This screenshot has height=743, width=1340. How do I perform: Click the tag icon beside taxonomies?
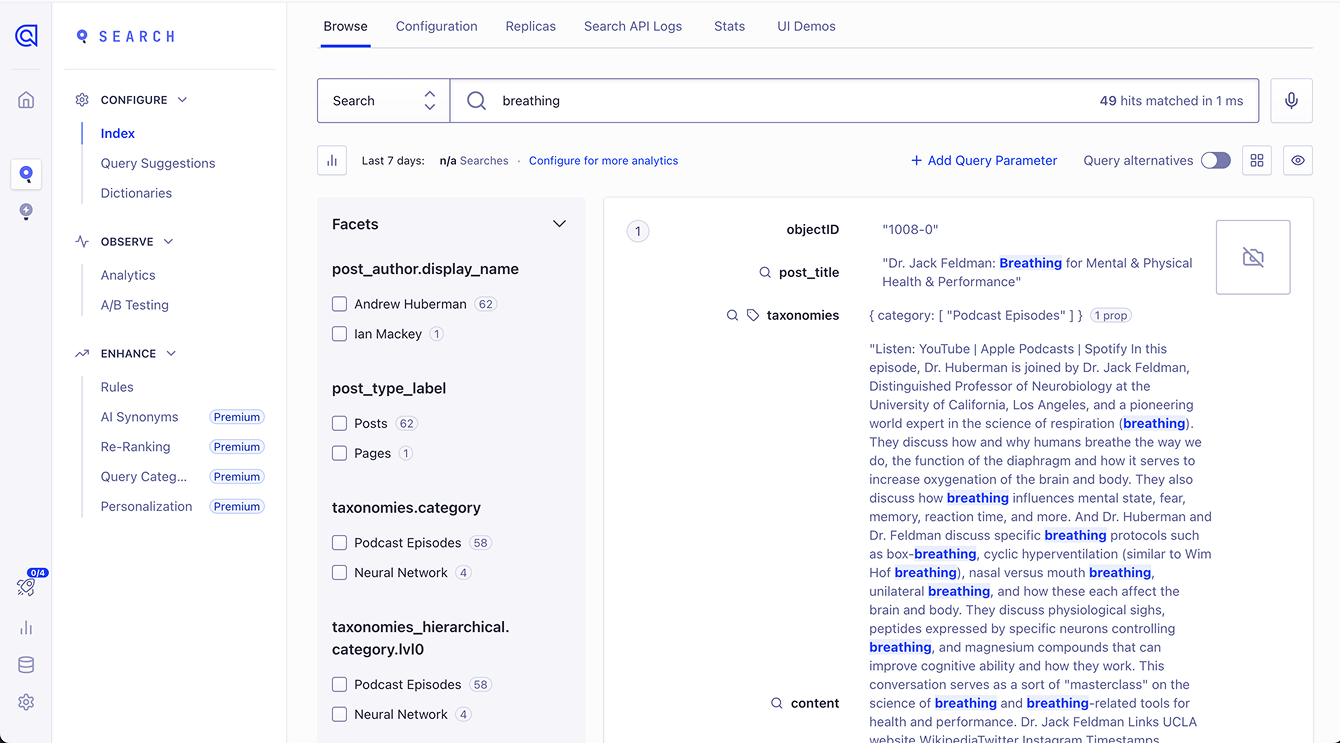pos(753,315)
